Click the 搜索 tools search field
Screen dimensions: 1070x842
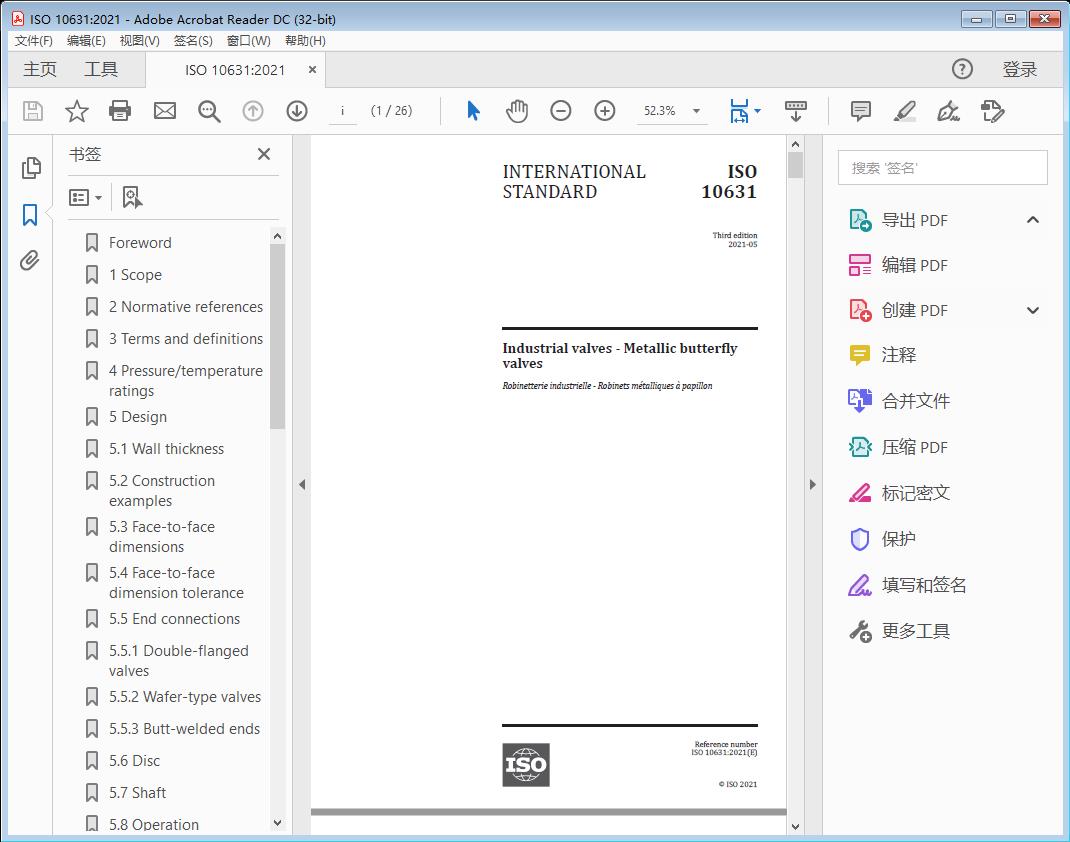click(x=942, y=168)
